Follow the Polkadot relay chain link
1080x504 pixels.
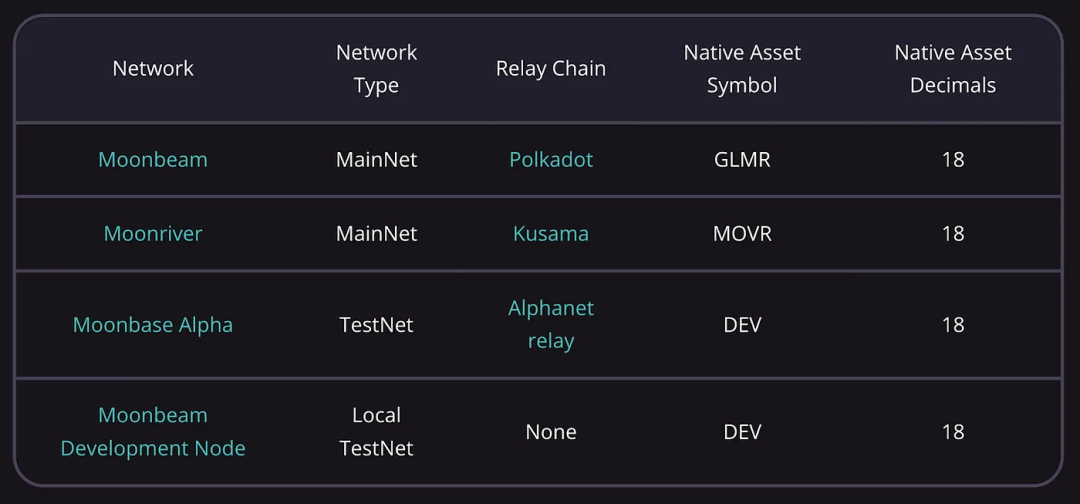coord(551,160)
